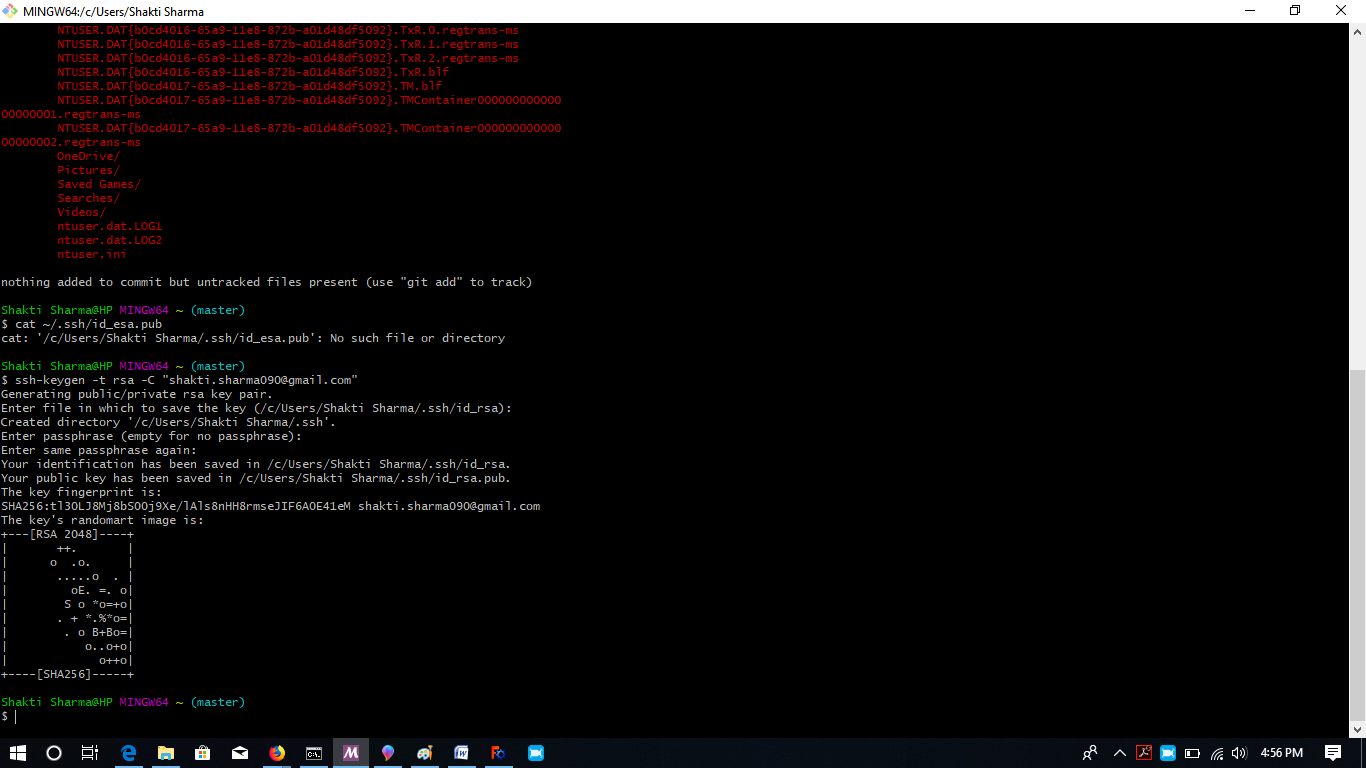1366x768 pixels.
Task: Open the Mail app in taskbar
Action: [240, 753]
